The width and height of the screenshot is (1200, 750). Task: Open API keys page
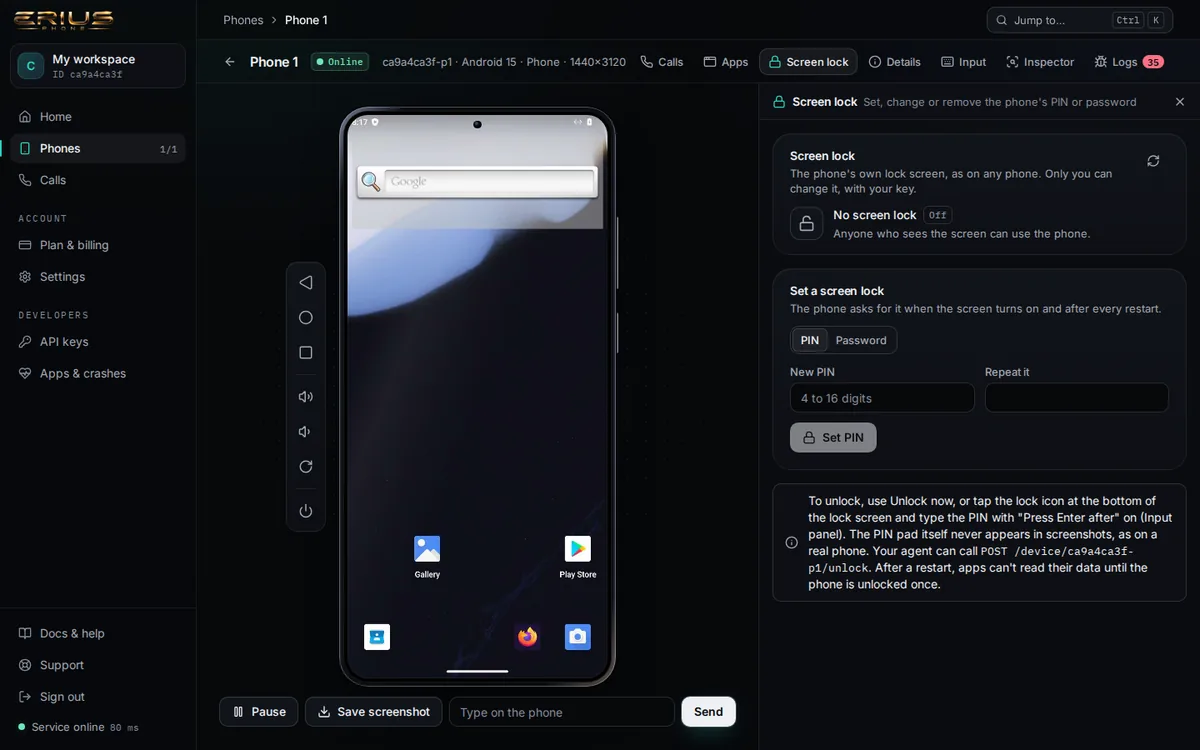(98, 342)
